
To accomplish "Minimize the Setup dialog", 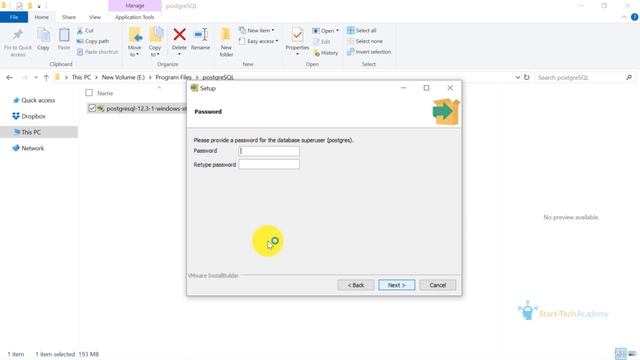I will tap(403, 88).
